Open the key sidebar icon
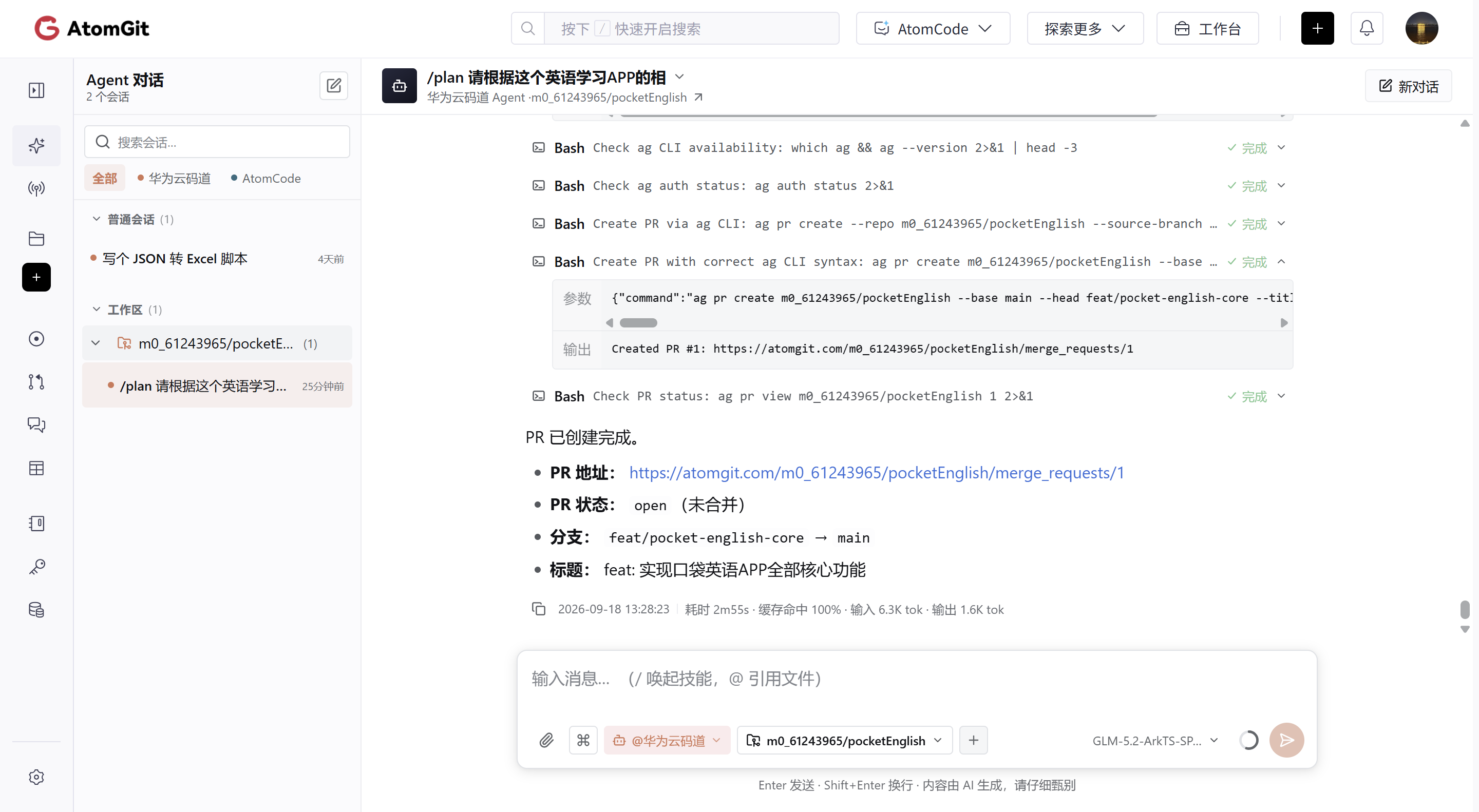 click(x=36, y=567)
